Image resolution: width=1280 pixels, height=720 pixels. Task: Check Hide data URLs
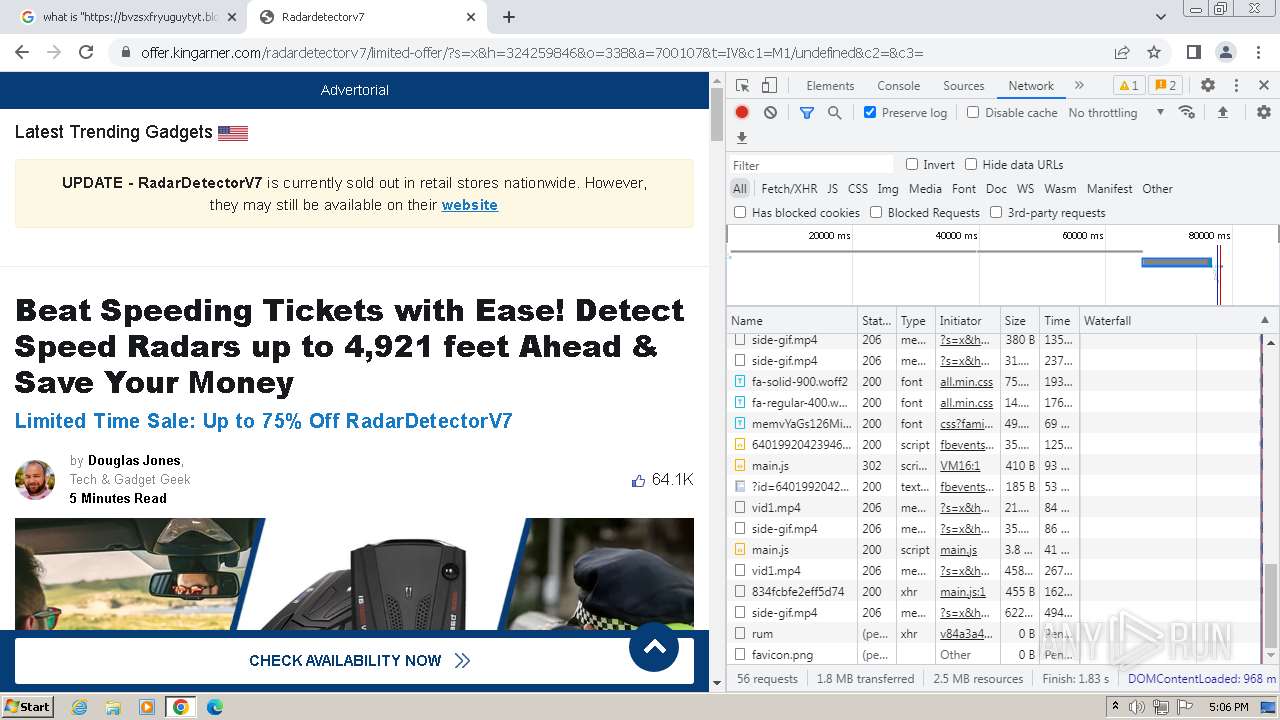[x=971, y=164]
